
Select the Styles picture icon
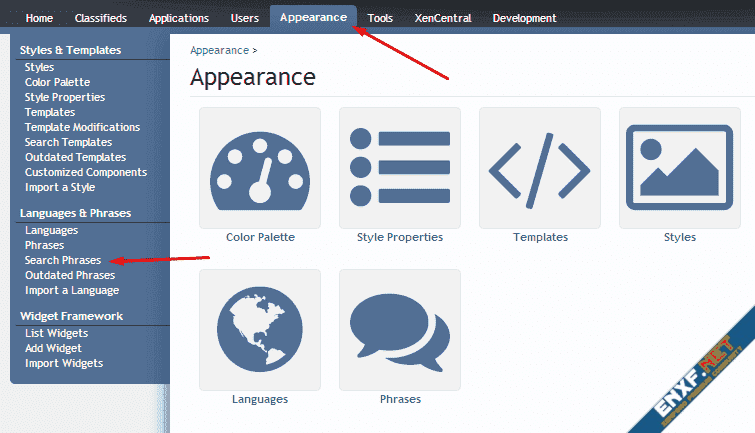tap(680, 168)
